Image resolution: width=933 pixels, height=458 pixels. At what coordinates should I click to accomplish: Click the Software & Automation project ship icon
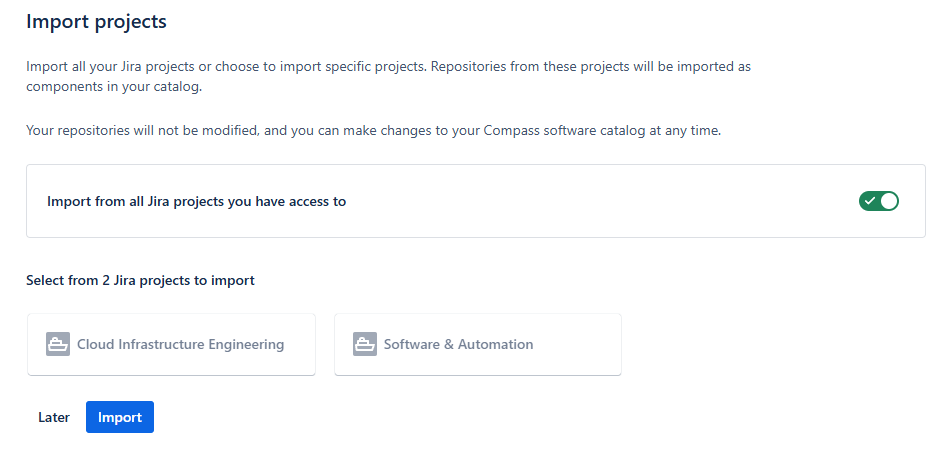(x=365, y=344)
